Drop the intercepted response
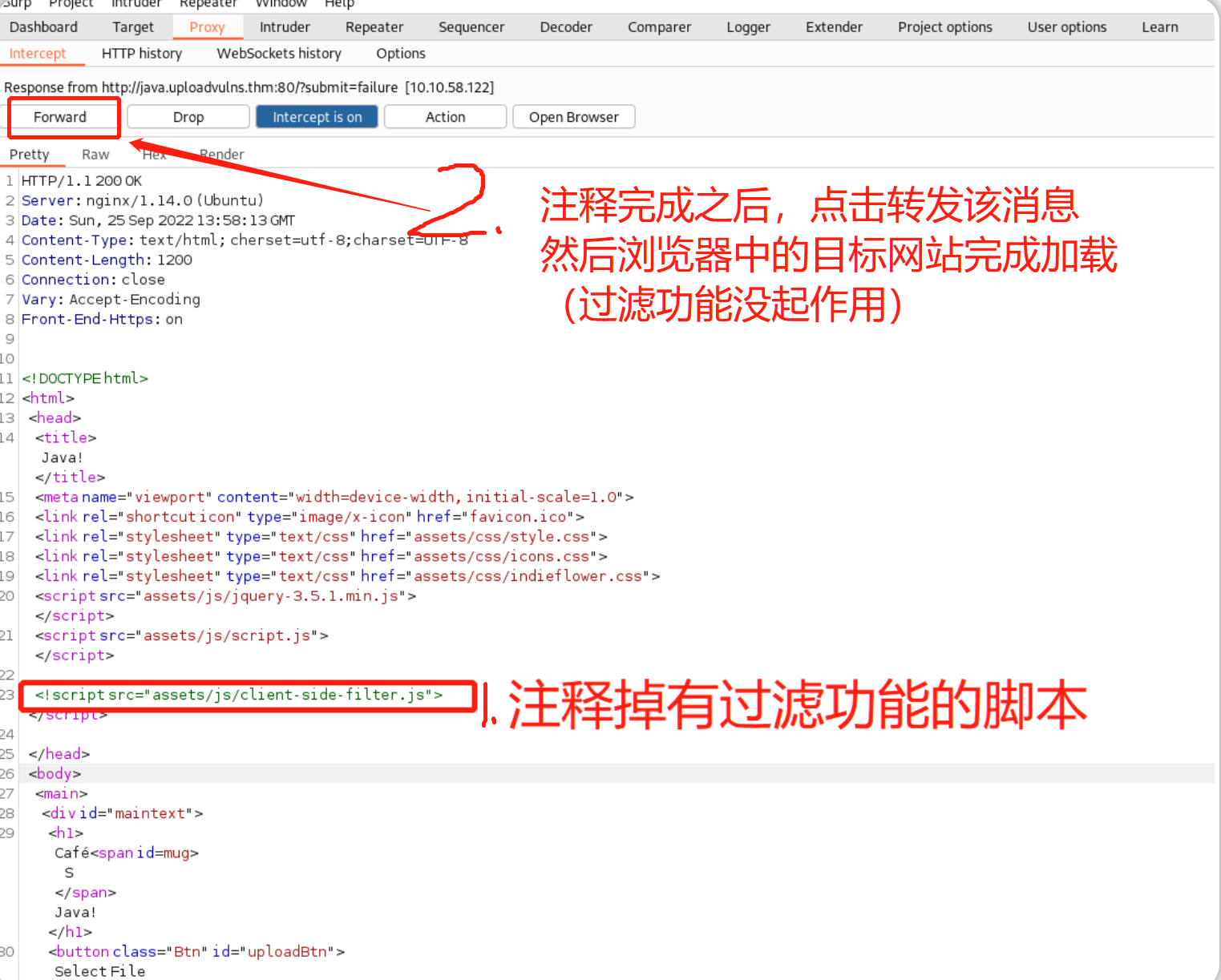This screenshot has width=1221, height=980. (x=188, y=117)
